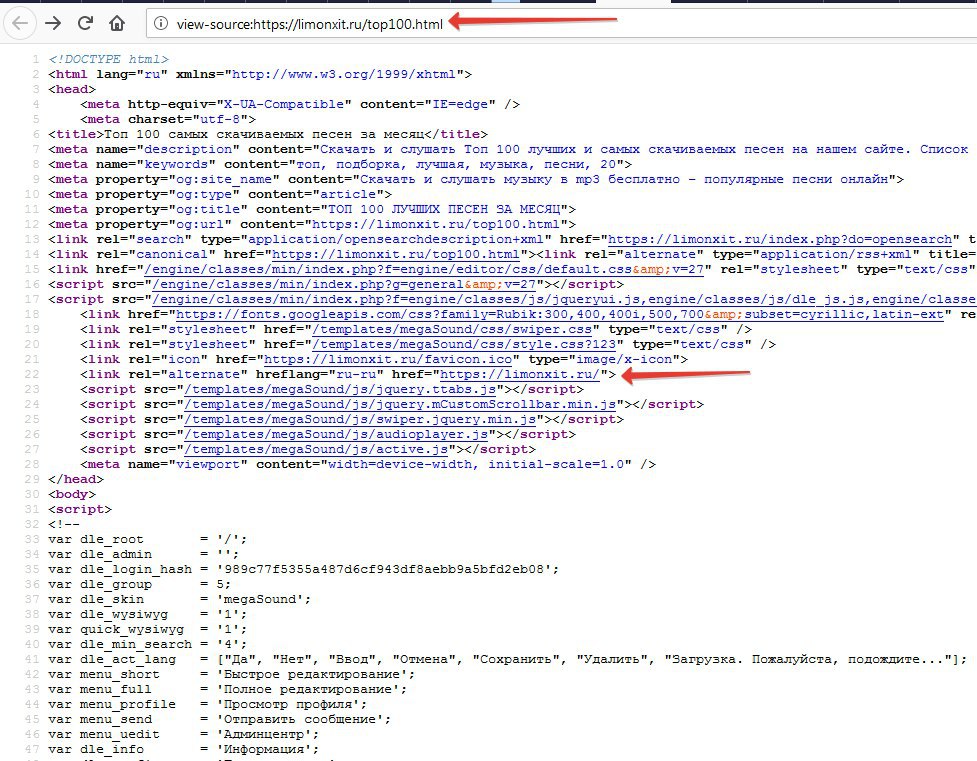Click the browser Back arrow
Image resolution: width=977 pixels, height=761 pixels.
[x=20, y=24]
